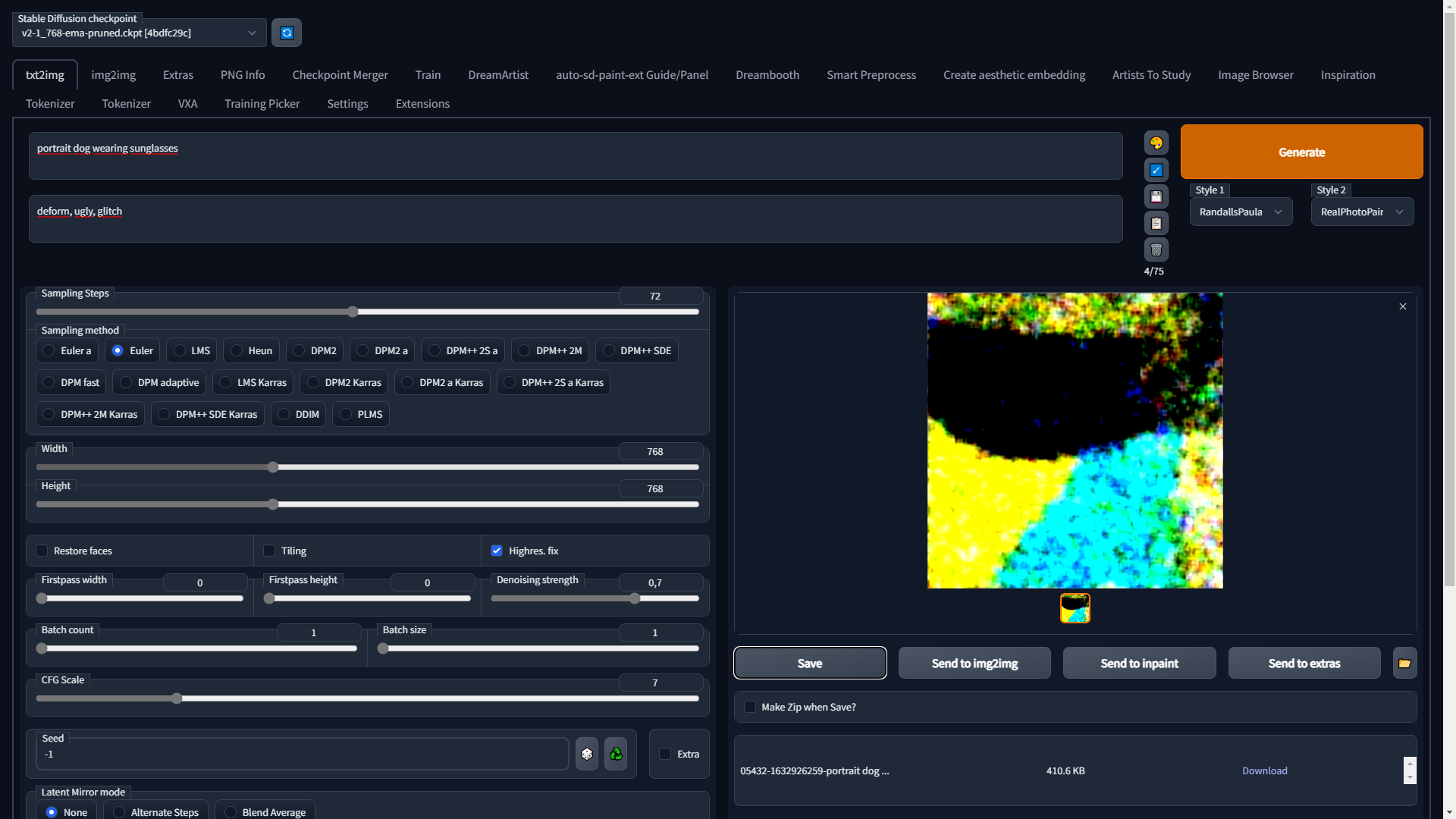The image size is (1456, 819).
Task: Clear the prompt using the trash icon
Action: pyautogui.click(x=1156, y=249)
